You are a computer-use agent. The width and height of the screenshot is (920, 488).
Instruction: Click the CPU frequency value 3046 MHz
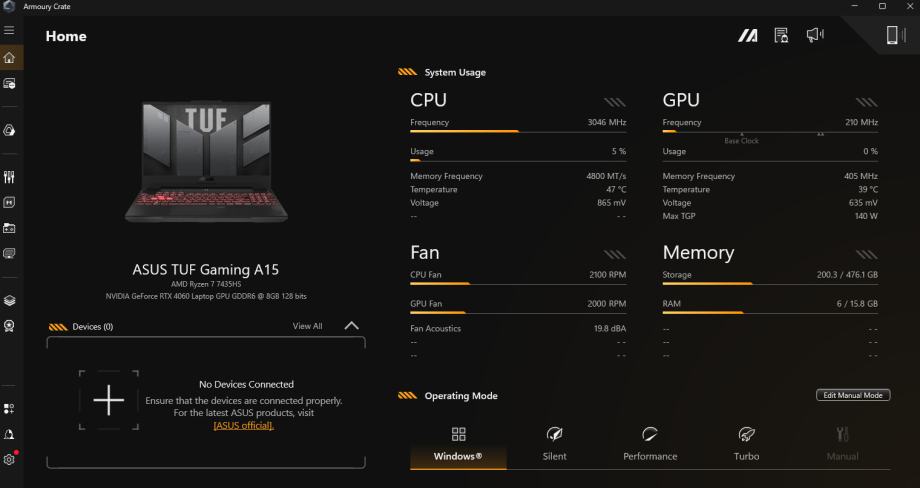(x=607, y=122)
